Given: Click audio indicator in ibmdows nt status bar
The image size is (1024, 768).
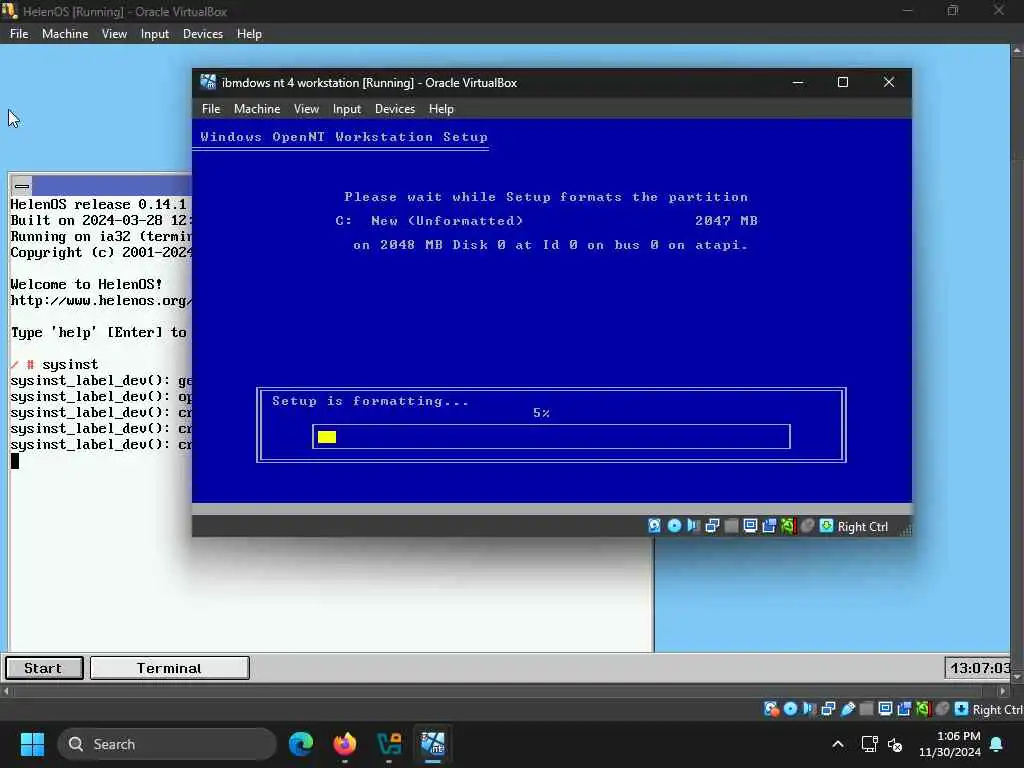Looking at the screenshot, I should click(693, 526).
